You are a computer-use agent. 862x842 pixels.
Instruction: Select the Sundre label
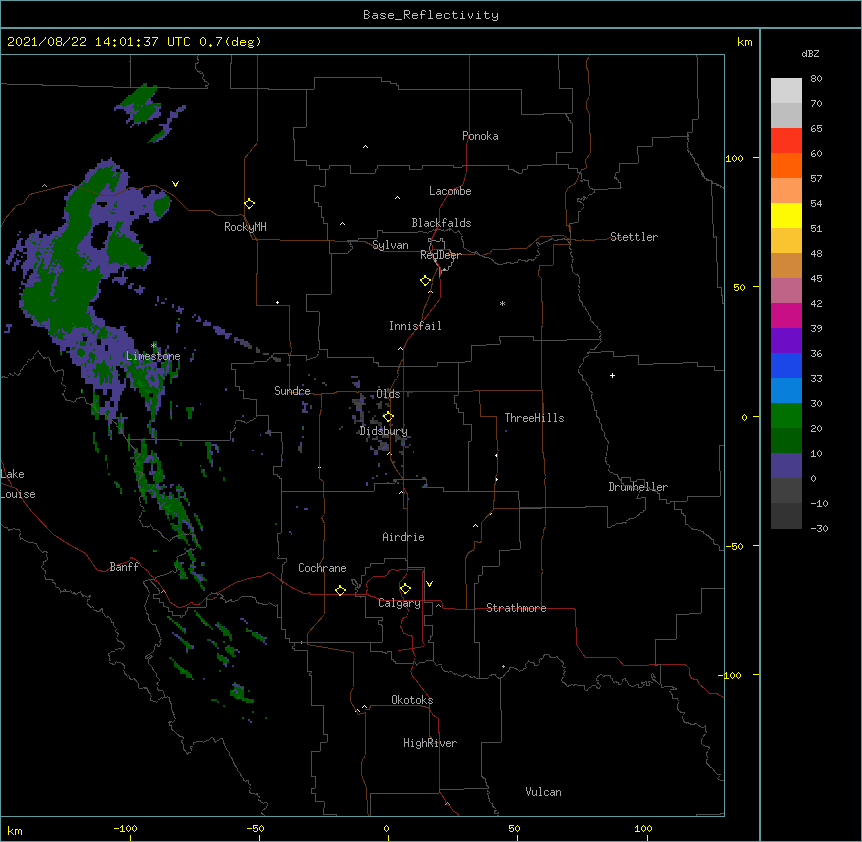pos(292,391)
